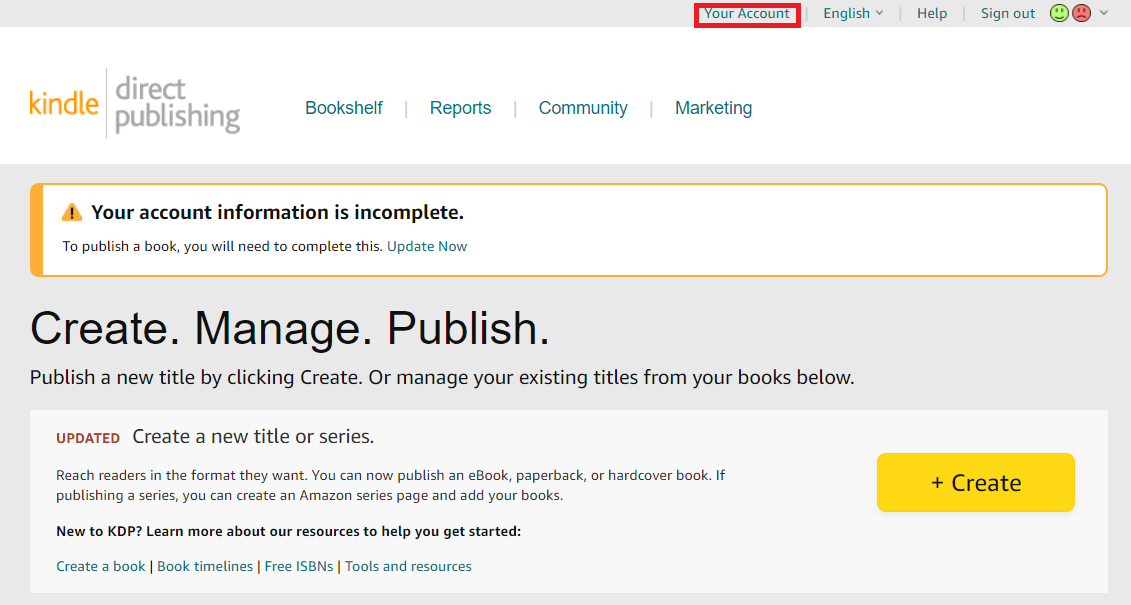Click the yellow + Create button
Screen dimensions: 1131x605
(975, 482)
